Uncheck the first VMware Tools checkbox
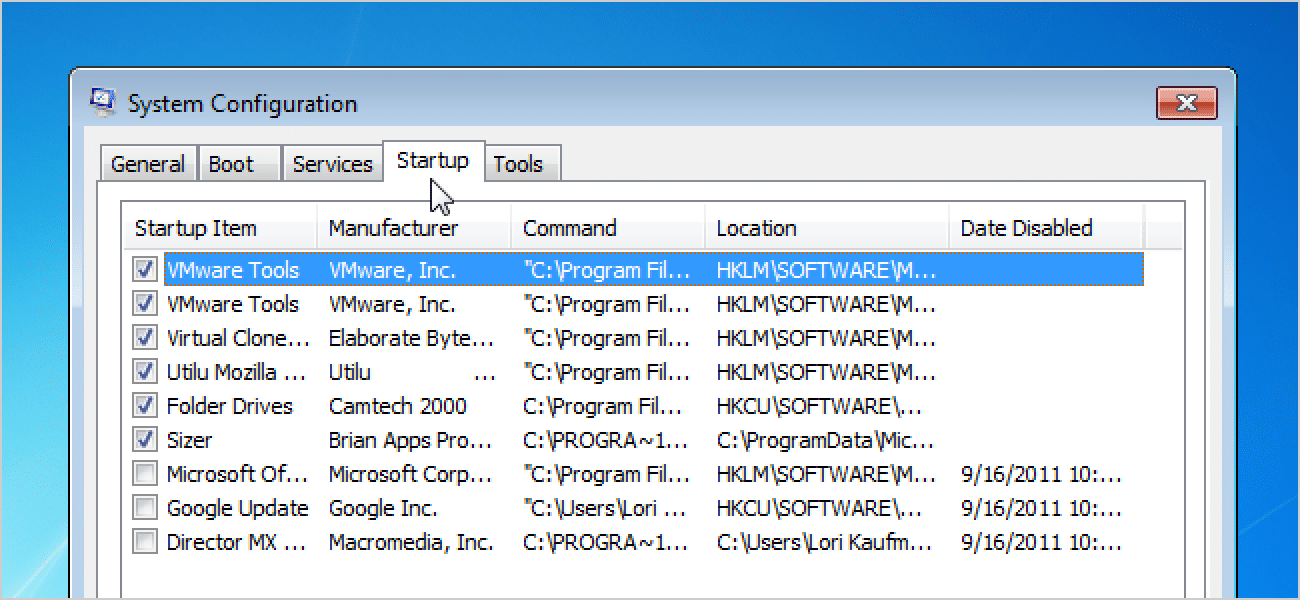1300x600 pixels. pos(146,270)
